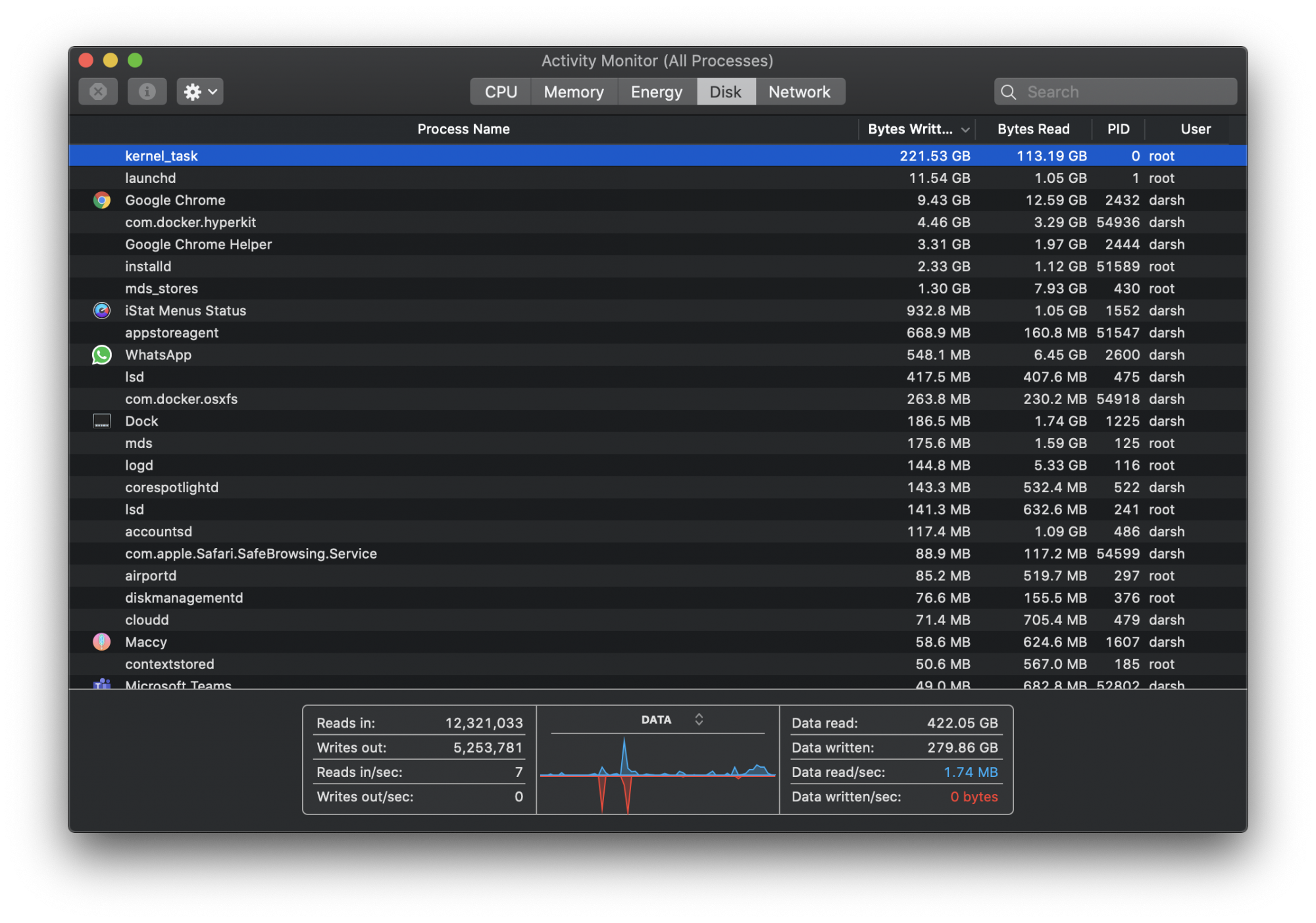The height and width of the screenshot is (923, 1316).
Task: Click the green zoom window button
Action: [135, 61]
